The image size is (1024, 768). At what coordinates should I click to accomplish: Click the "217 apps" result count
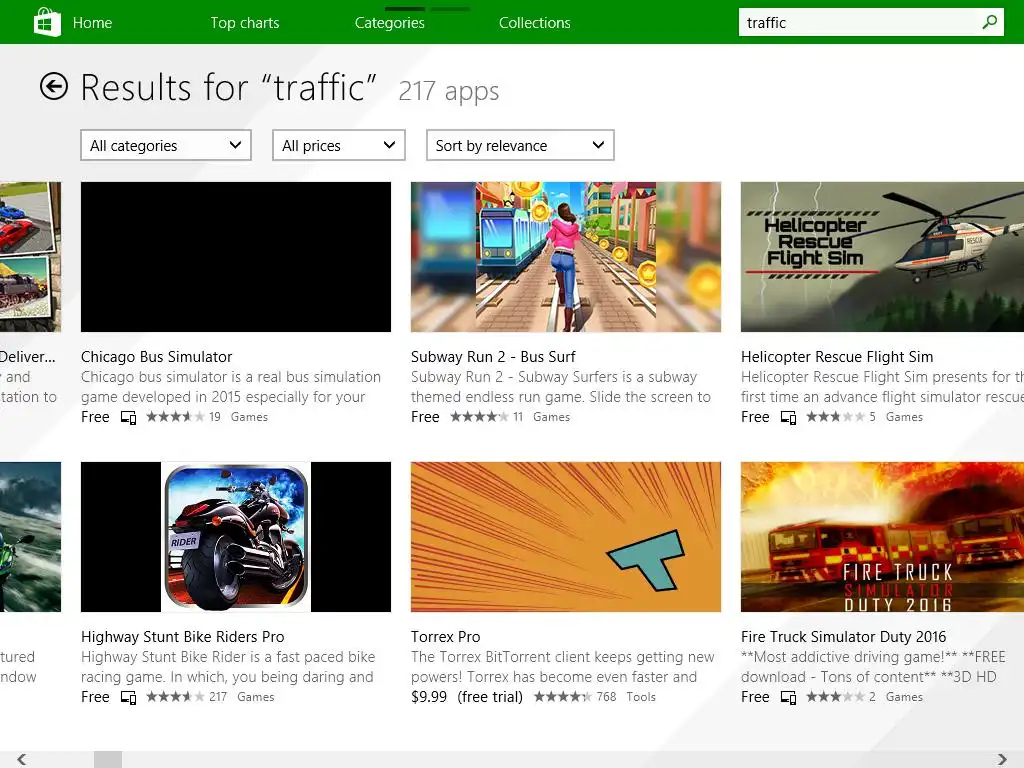tap(449, 91)
